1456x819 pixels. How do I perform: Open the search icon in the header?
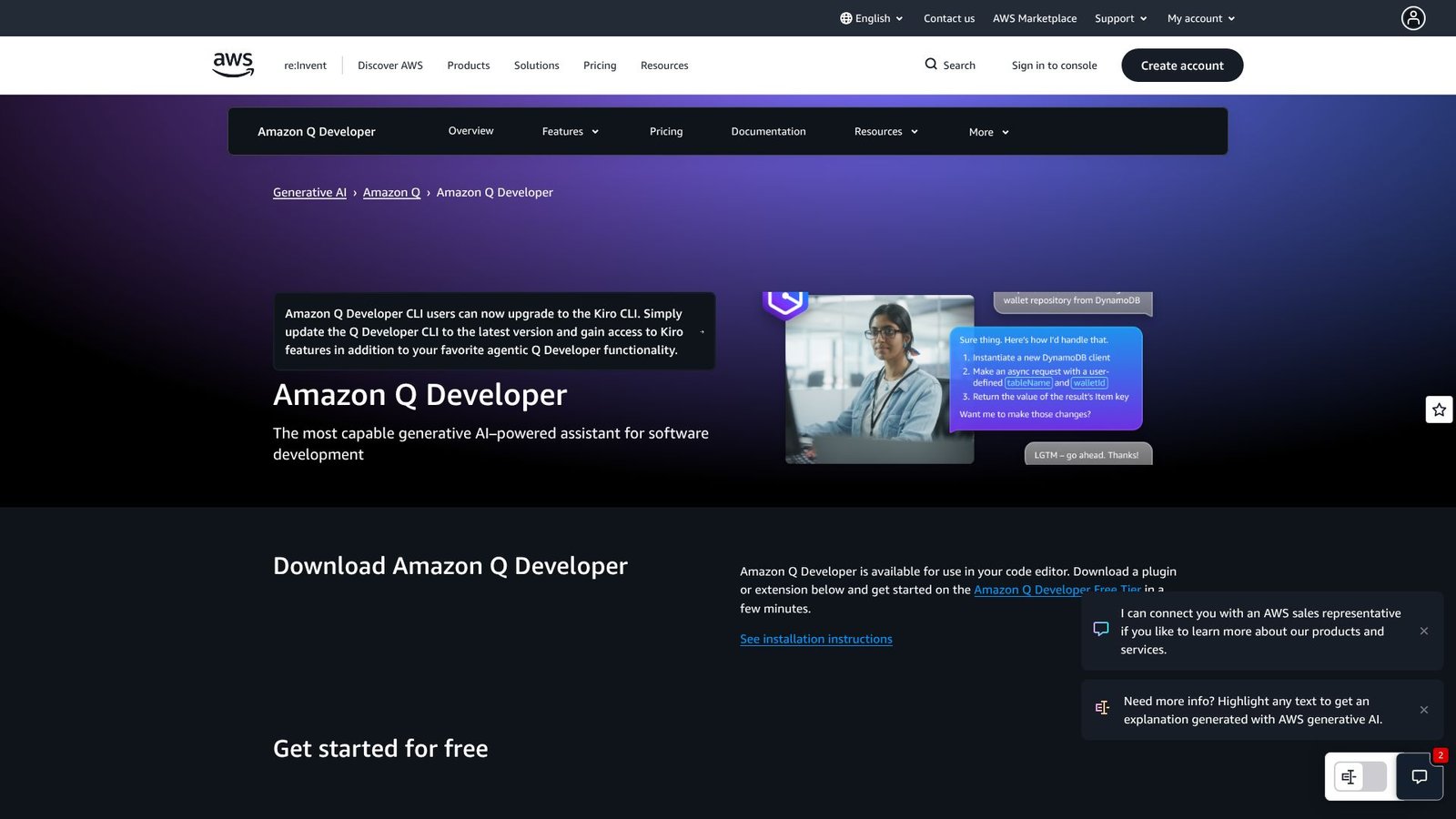click(x=931, y=65)
